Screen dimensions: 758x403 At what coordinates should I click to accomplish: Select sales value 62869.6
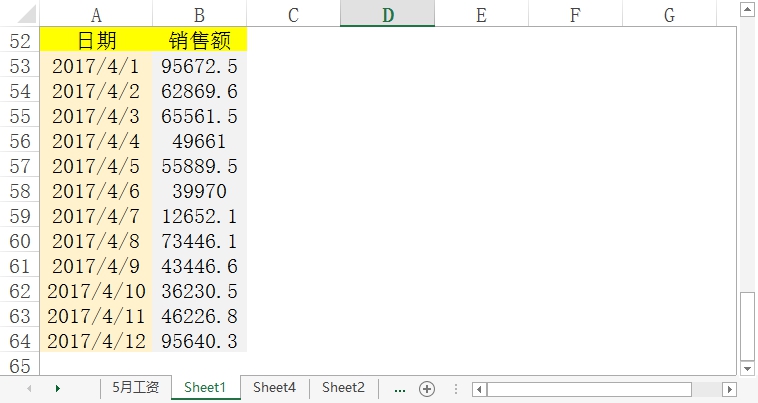pos(199,91)
